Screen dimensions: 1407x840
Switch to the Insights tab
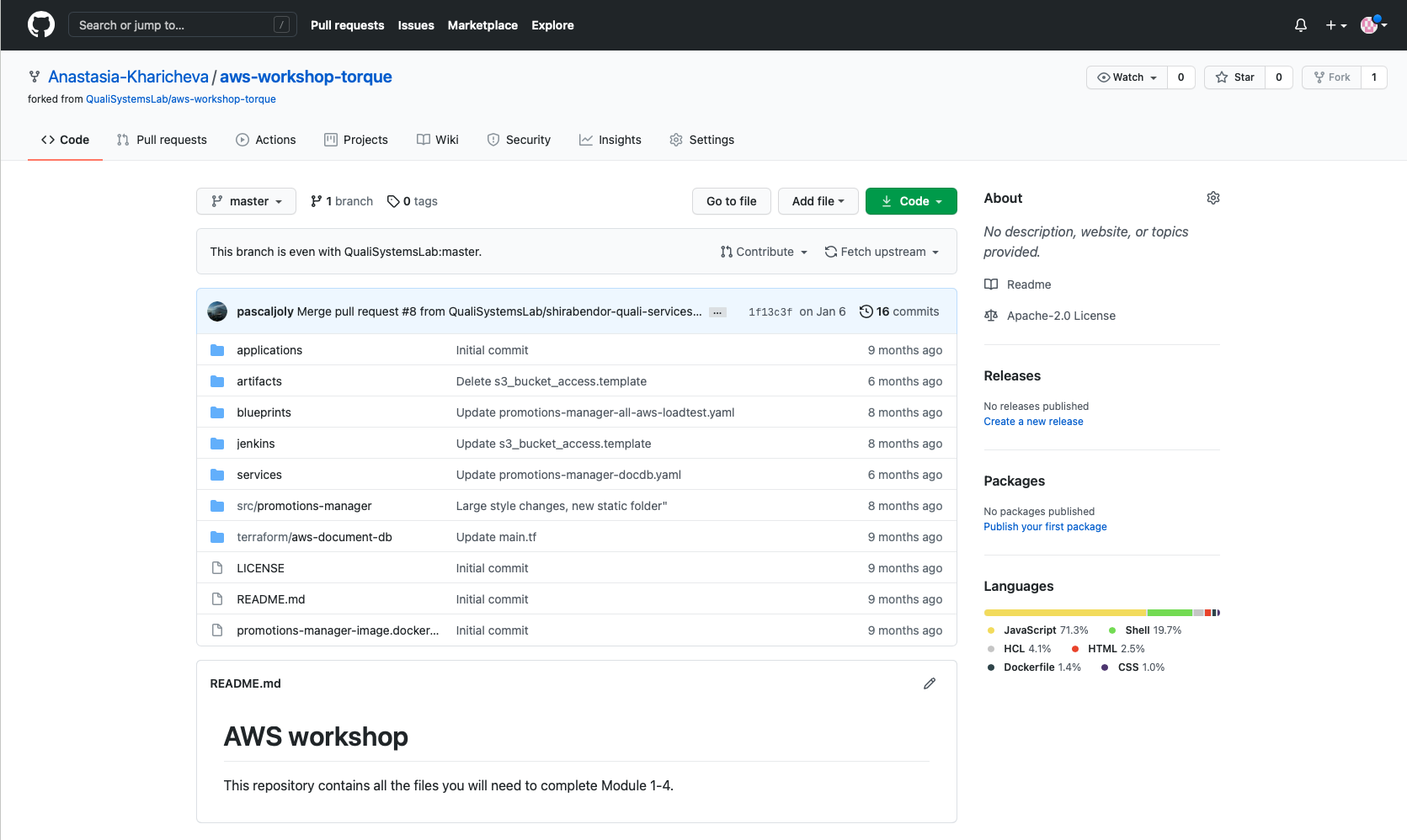(610, 140)
